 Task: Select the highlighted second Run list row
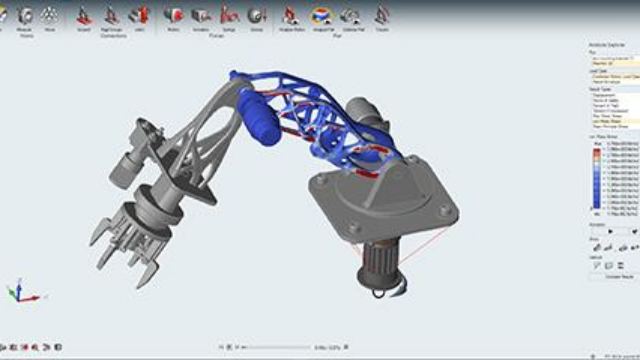[x=616, y=64]
